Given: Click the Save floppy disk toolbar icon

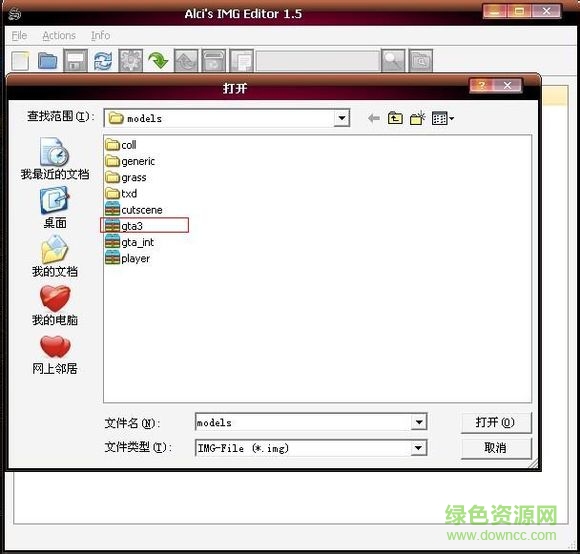Looking at the screenshot, I should (x=75, y=60).
